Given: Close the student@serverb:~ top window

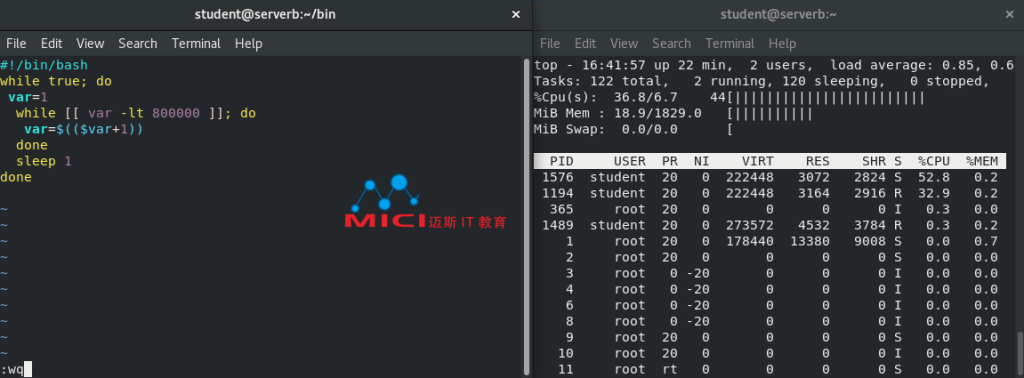Looking at the screenshot, I should [x=1010, y=14].
